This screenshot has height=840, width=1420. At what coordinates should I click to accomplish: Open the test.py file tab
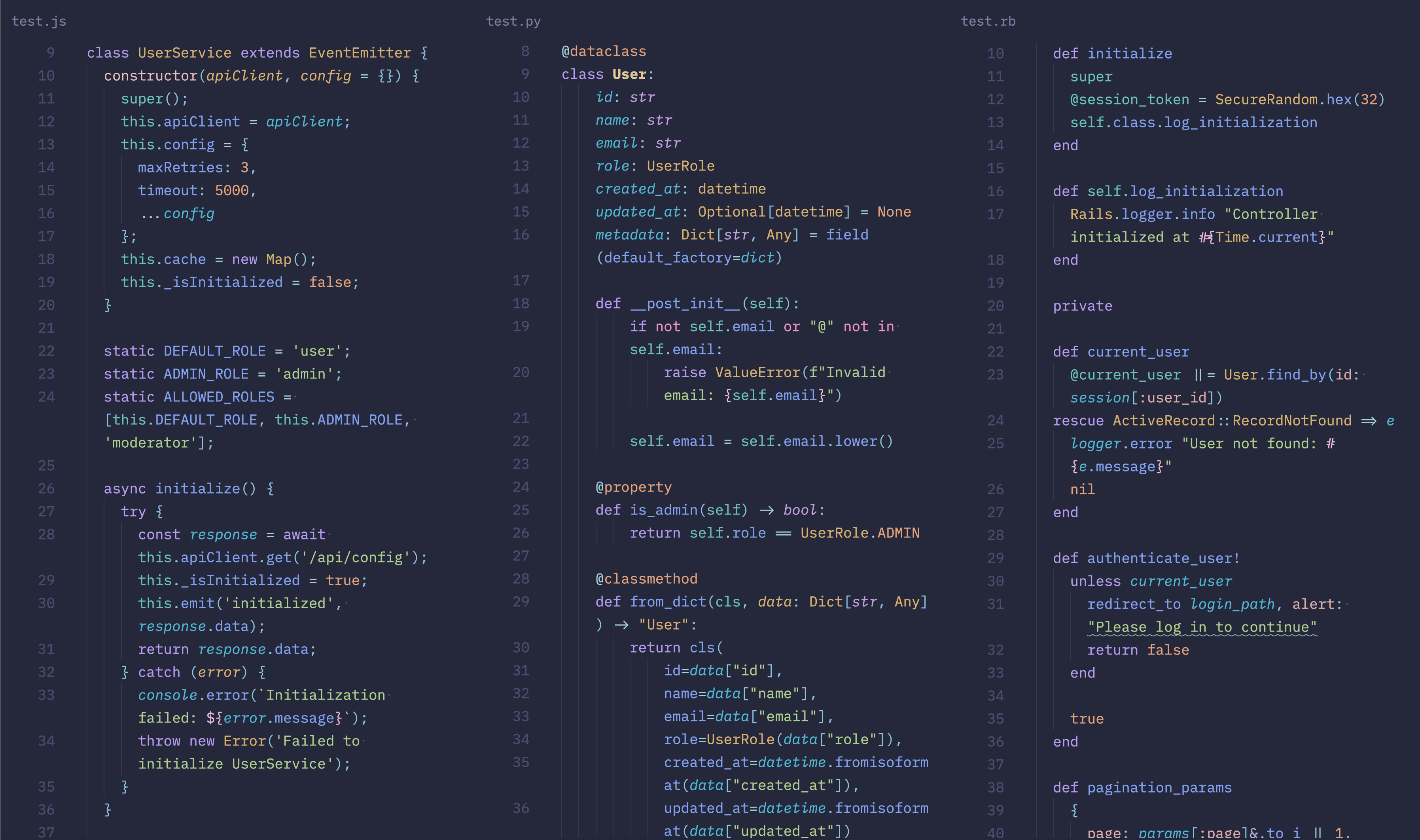[x=513, y=21]
